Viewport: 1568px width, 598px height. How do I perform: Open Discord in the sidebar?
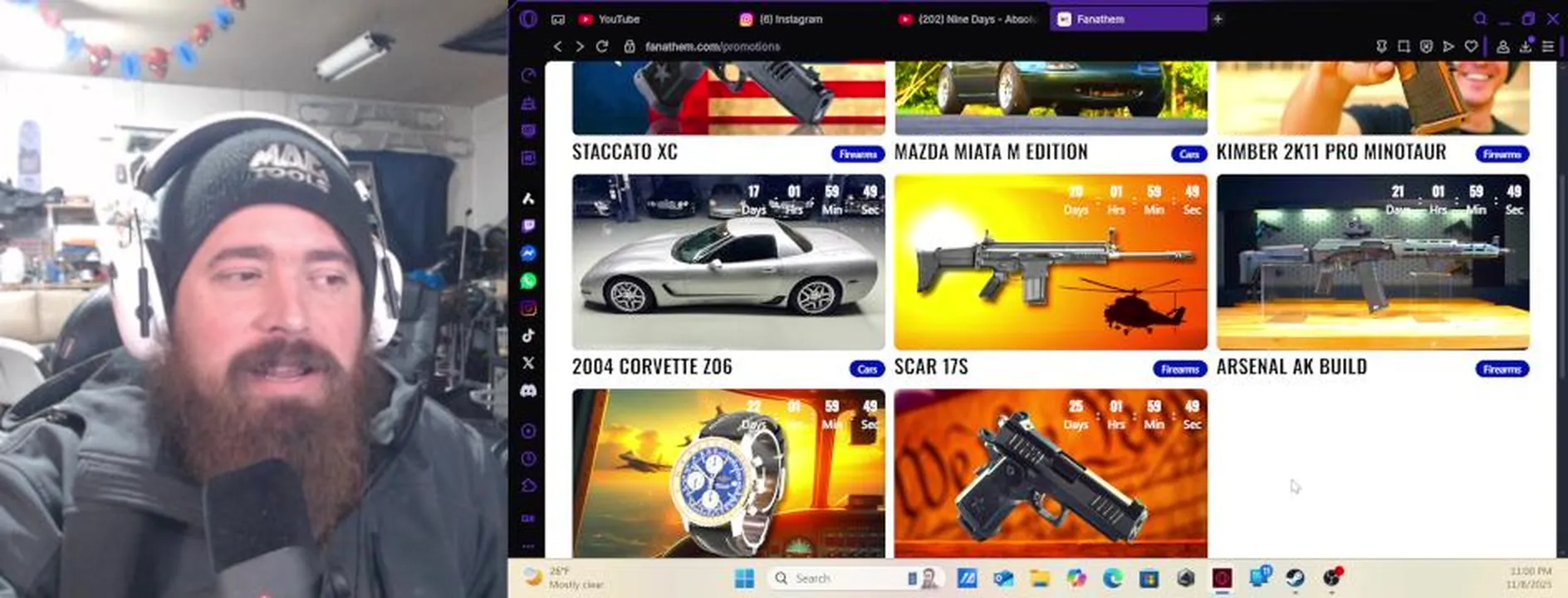[528, 390]
